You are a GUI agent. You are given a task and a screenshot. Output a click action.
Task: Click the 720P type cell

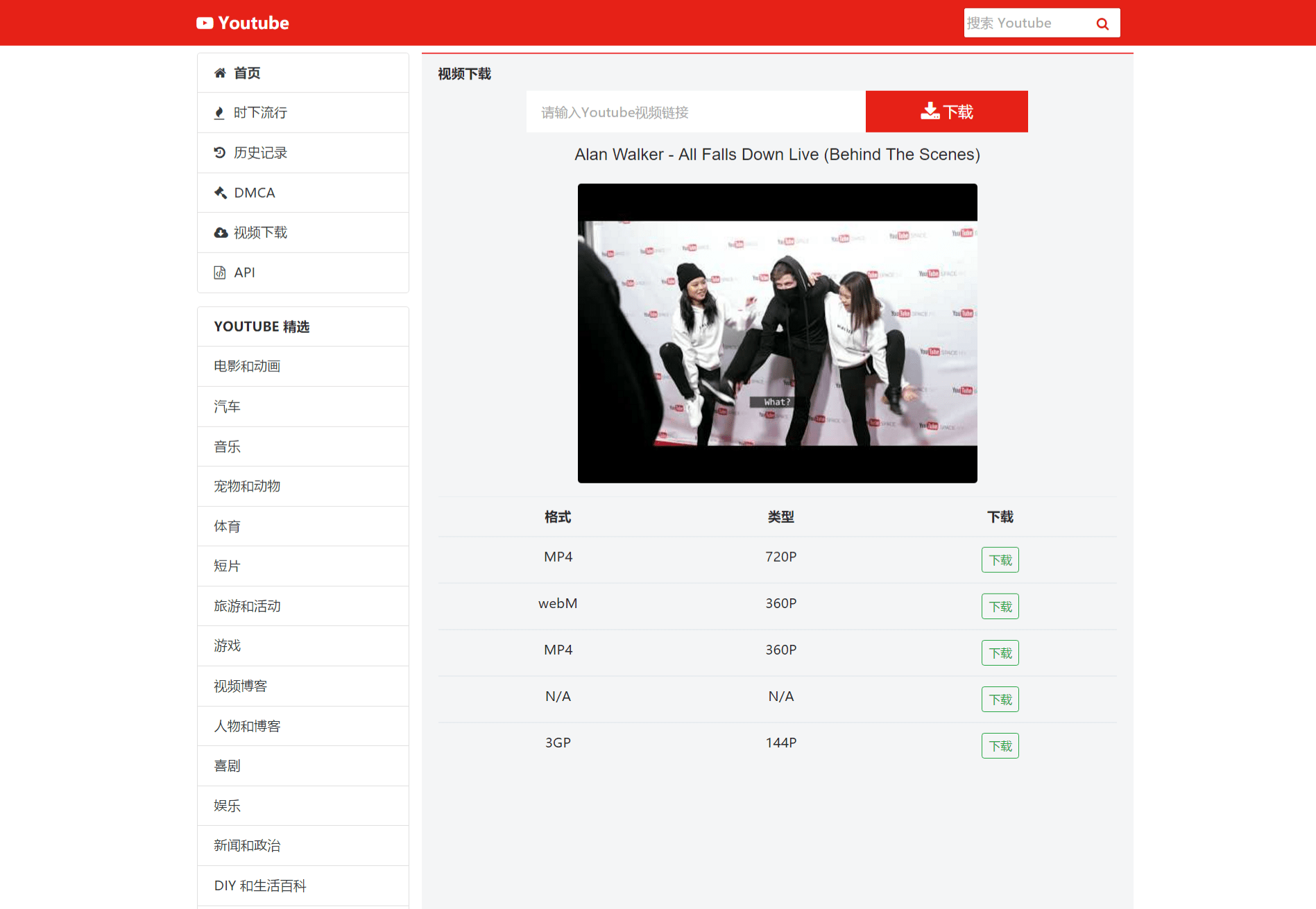coord(780,557)
